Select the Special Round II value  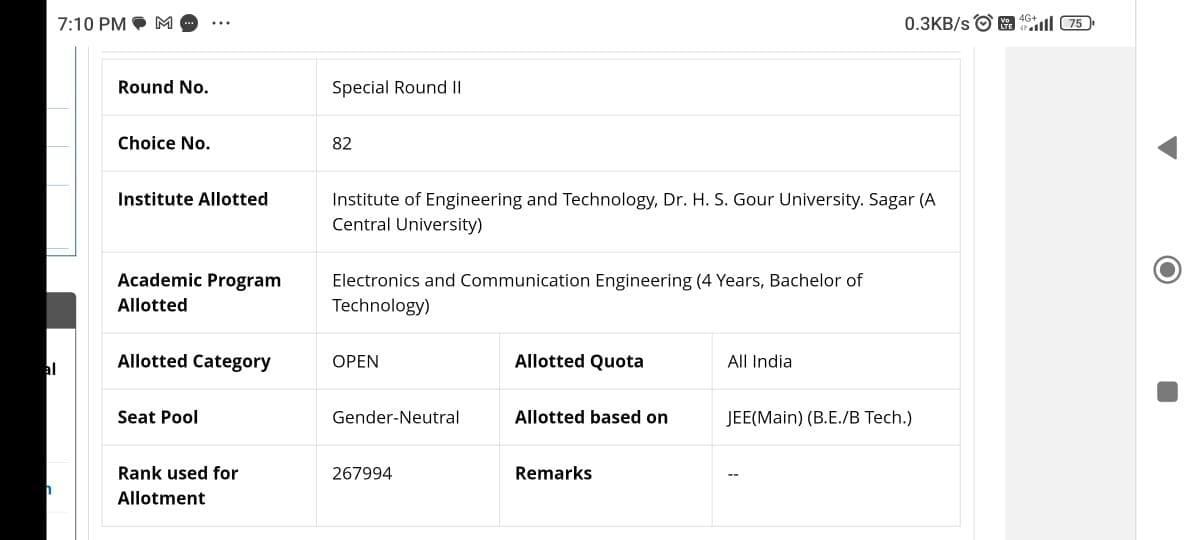click(x=396, y=87)
